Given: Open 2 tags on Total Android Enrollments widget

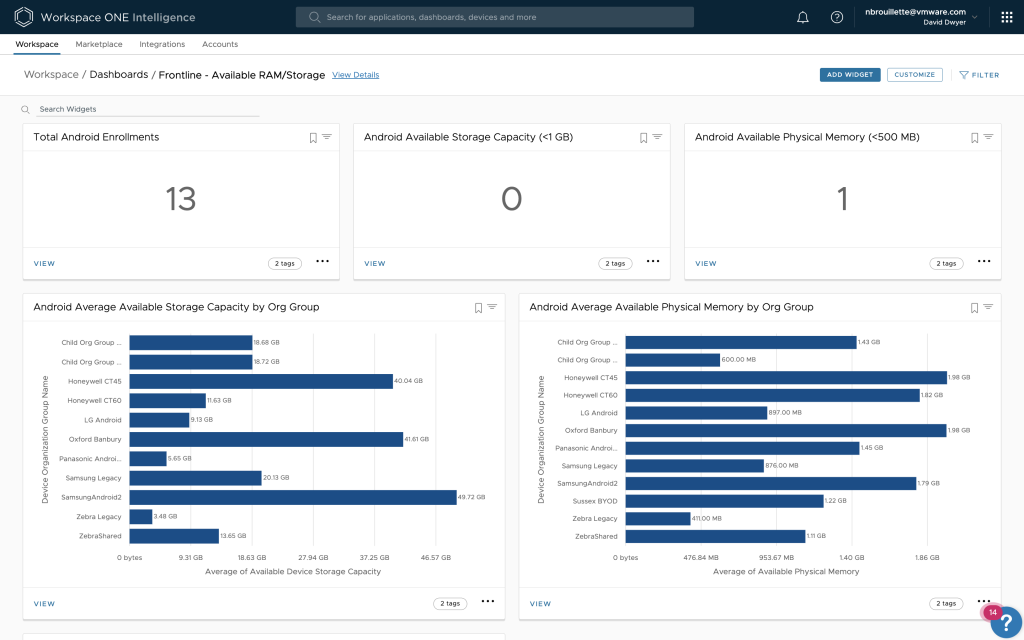Looking at the screenshot, I should [x=285, y=264].
